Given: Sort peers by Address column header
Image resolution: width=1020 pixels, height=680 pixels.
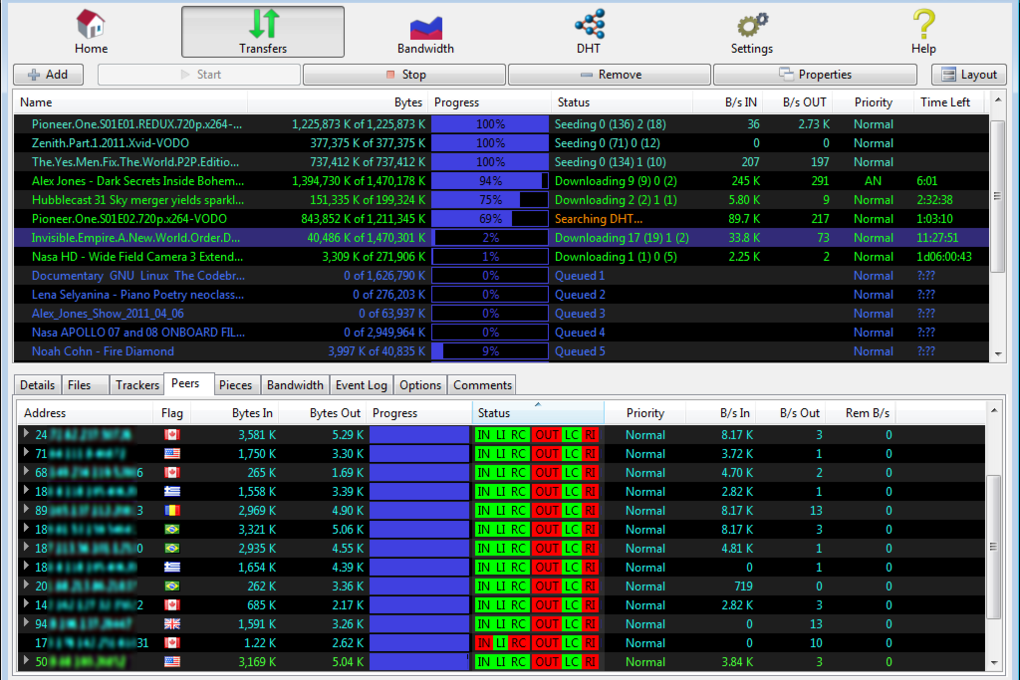Looking at the screenshot, I should (86, 413).
